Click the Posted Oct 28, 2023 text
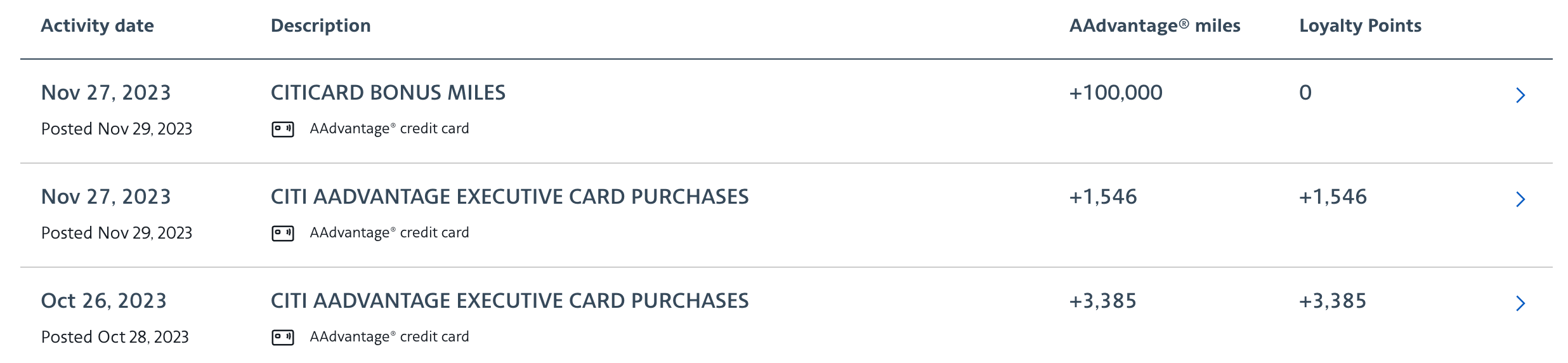 pos(115,337)
